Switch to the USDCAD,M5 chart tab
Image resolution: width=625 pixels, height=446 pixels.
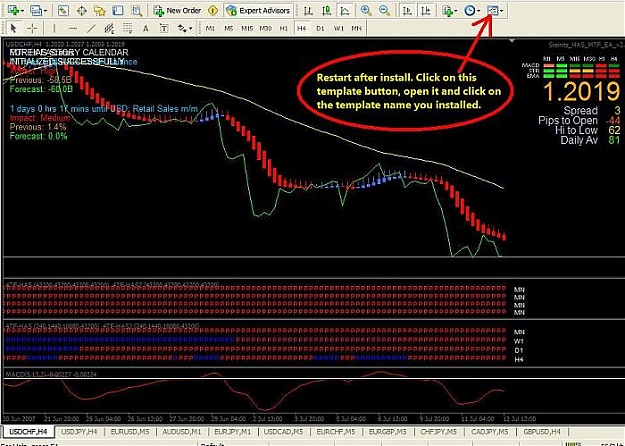pos(283,432)
